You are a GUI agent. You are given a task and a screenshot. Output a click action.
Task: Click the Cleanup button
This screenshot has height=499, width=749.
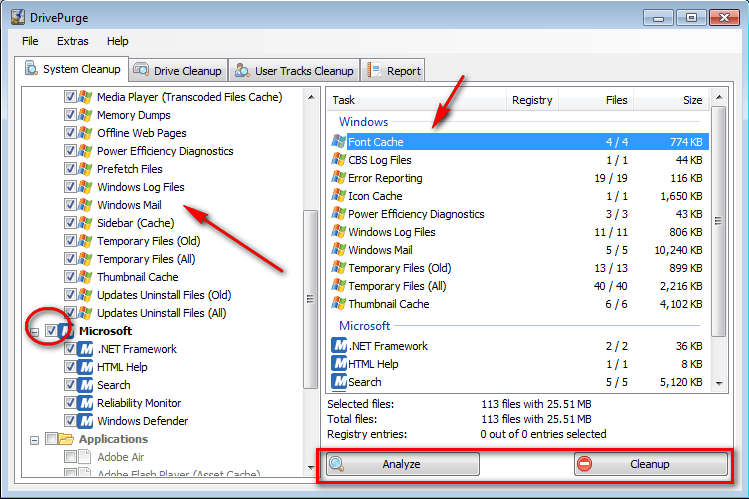click(651, 464)
